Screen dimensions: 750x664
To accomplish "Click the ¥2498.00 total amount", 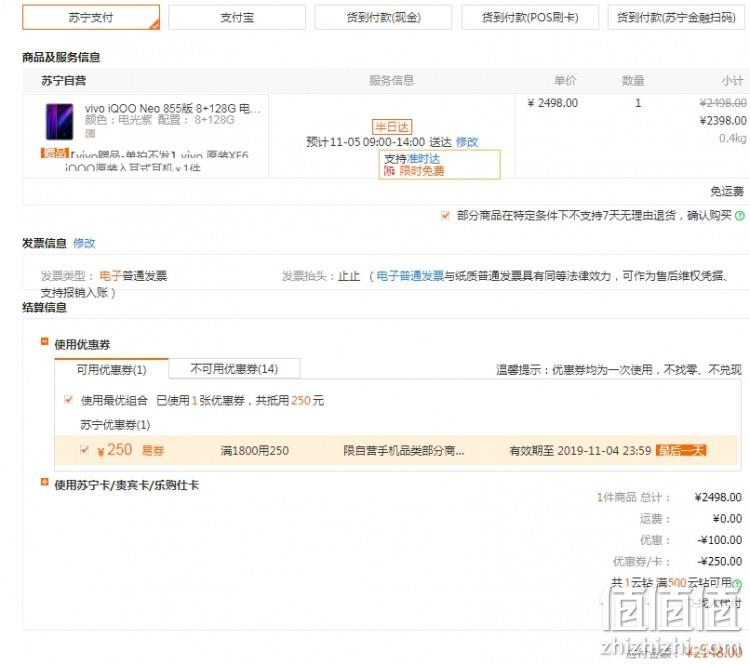I will click(718, 498).
